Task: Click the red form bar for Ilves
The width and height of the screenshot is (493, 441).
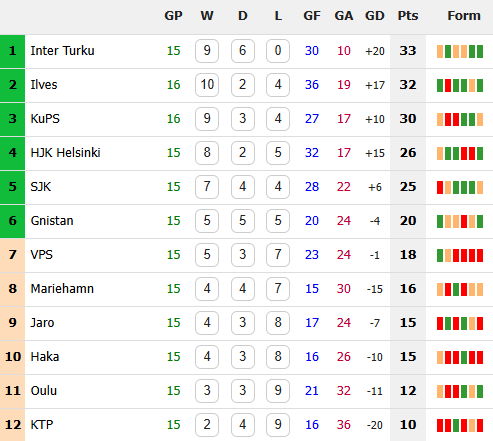Action: [448, 86]
